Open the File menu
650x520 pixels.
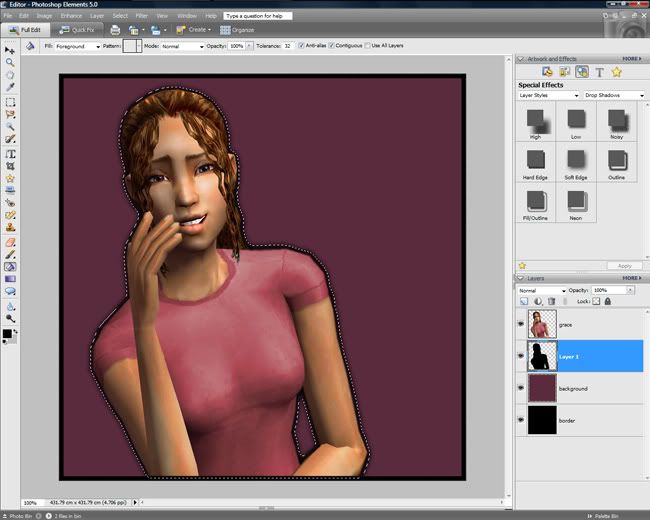[x=7, y=16]
